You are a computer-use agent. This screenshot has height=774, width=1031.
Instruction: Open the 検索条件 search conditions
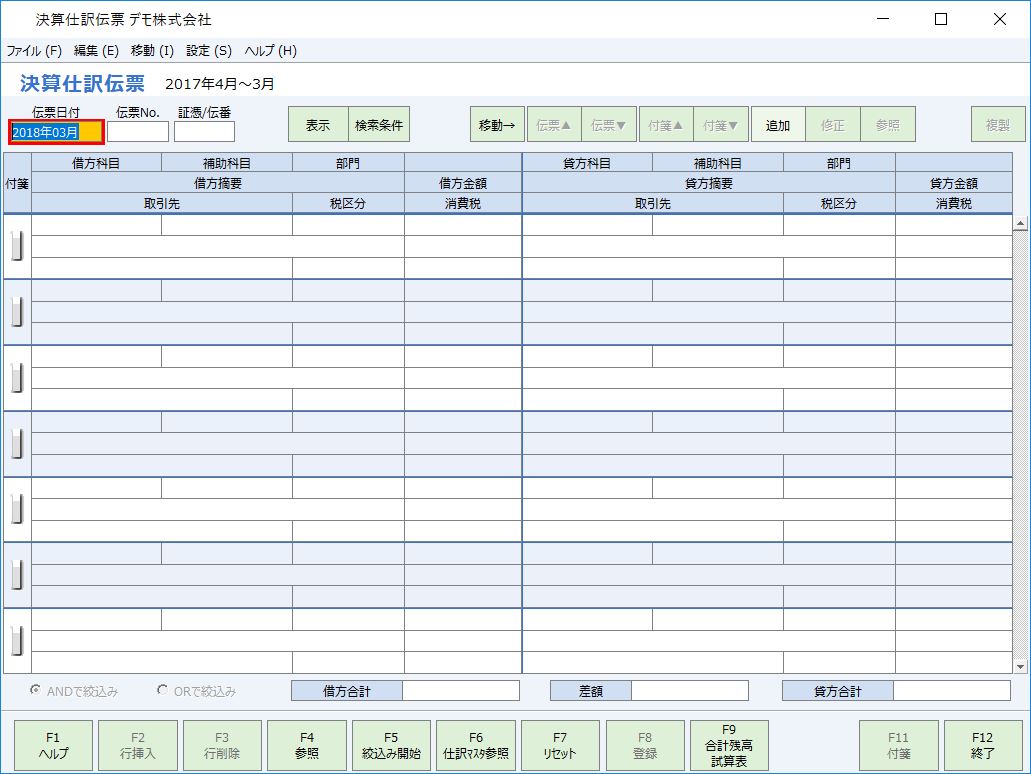point(381,124)
